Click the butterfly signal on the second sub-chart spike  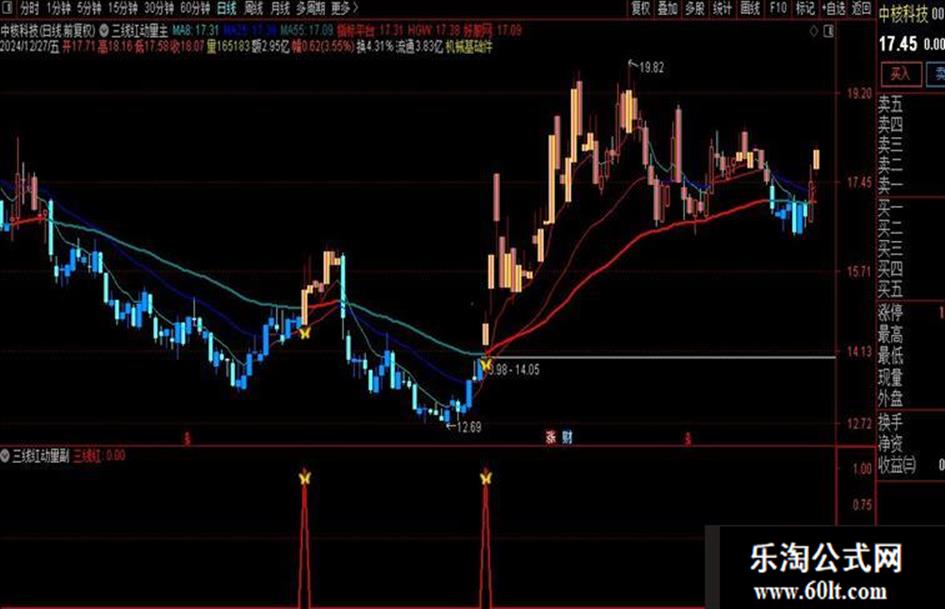pos(486,478)
